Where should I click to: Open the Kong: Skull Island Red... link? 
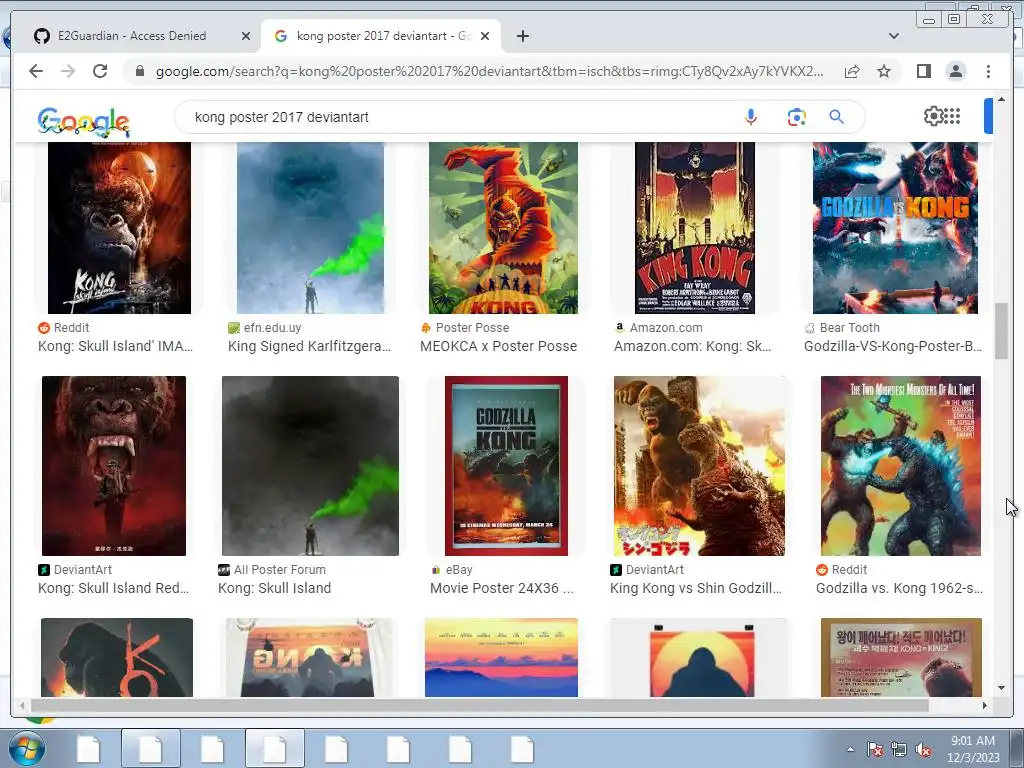pyautogui.click(x=113, y=588)
